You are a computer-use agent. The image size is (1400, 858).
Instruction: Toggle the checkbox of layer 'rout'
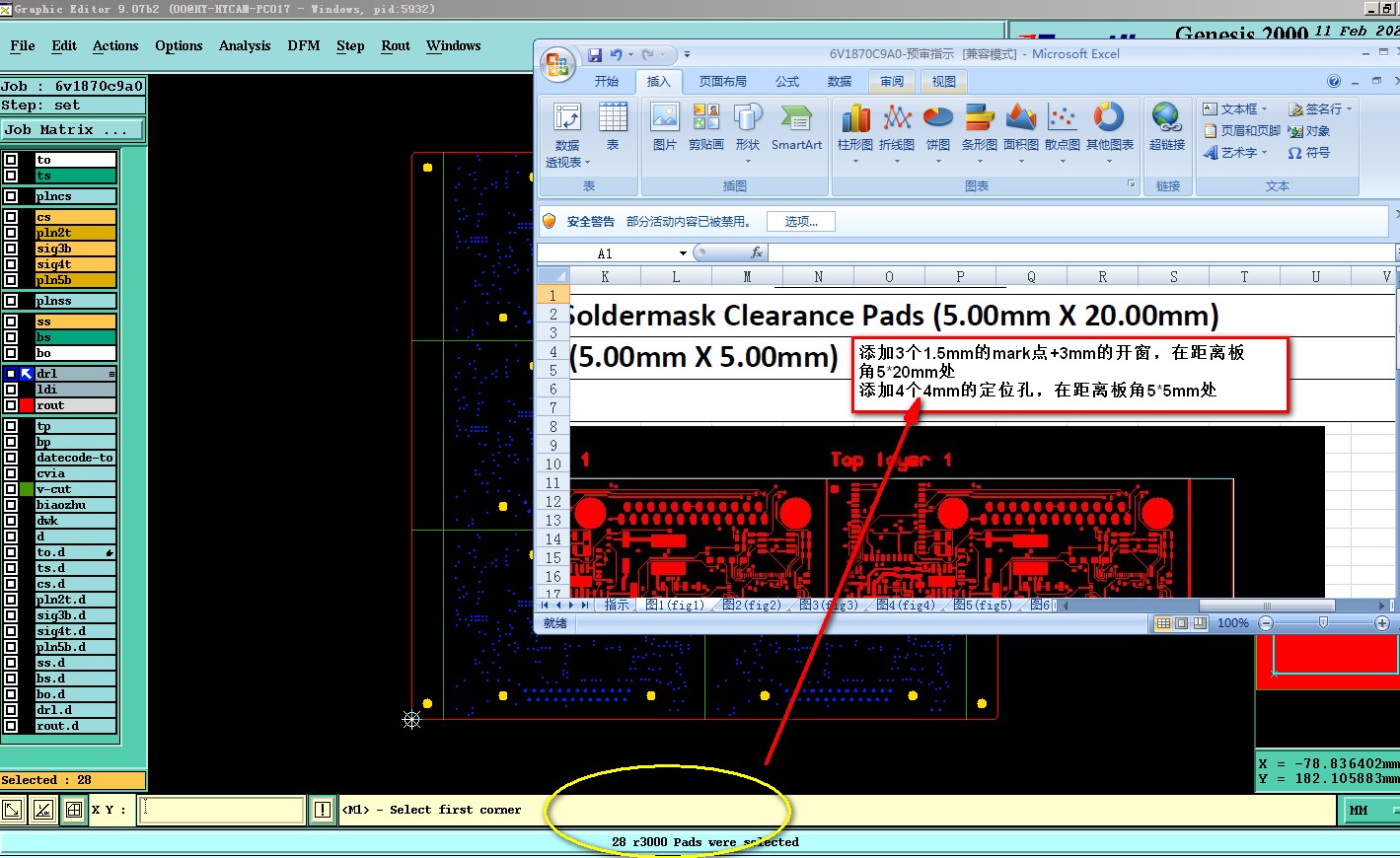point(11,405)
